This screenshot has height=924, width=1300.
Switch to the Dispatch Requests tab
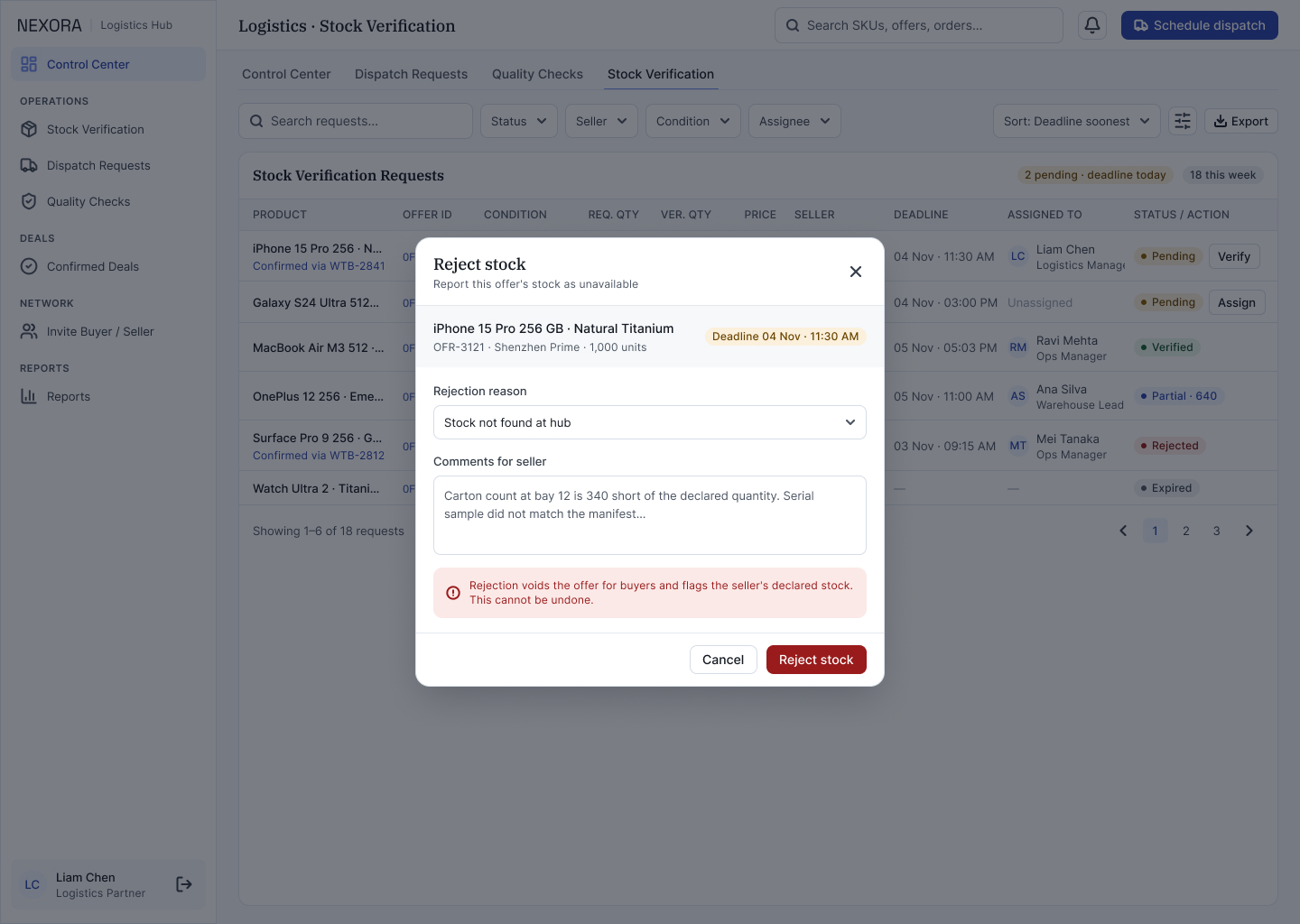click(411, 74)
